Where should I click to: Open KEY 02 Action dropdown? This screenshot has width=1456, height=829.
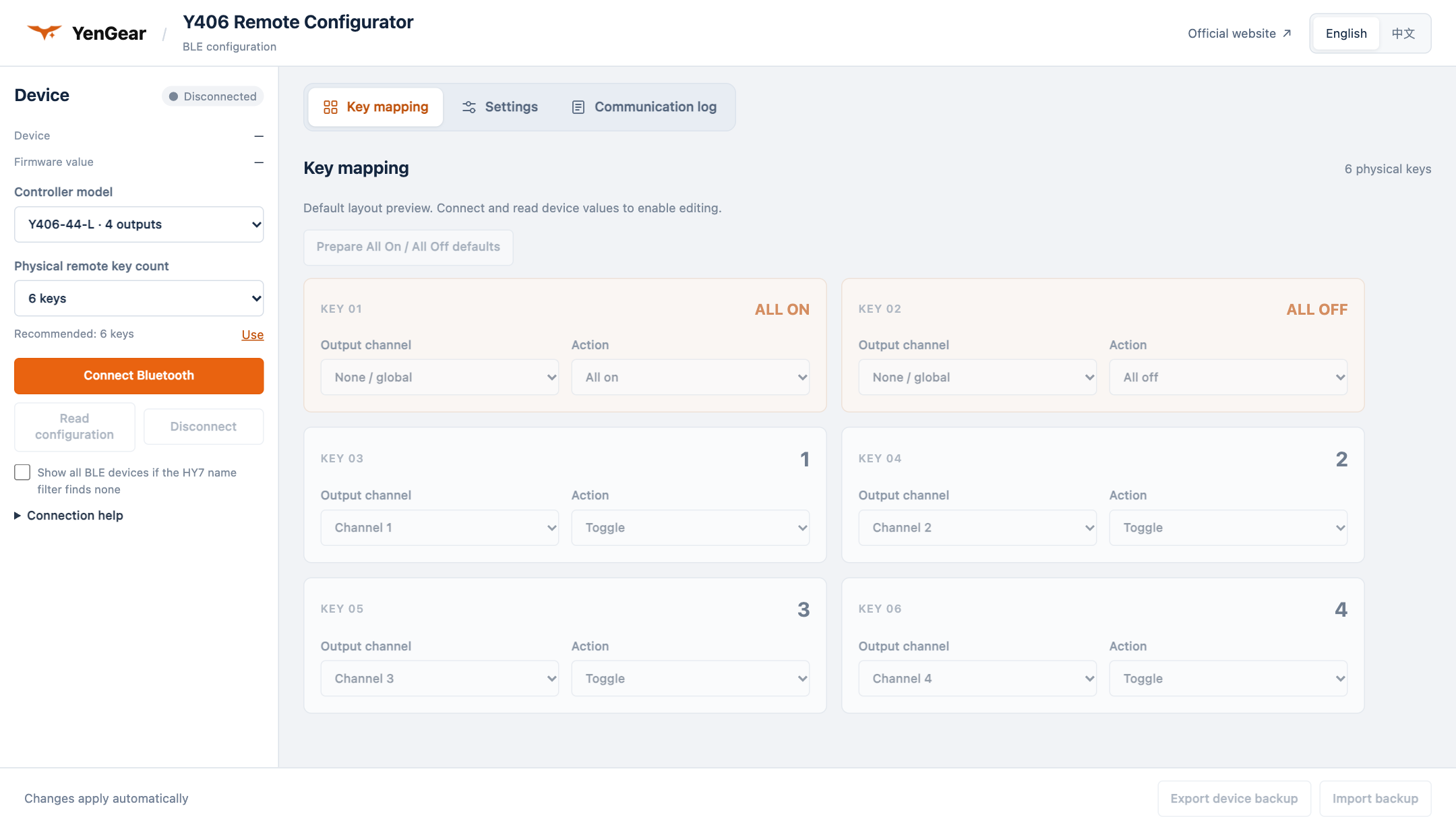coord(1228,377)
